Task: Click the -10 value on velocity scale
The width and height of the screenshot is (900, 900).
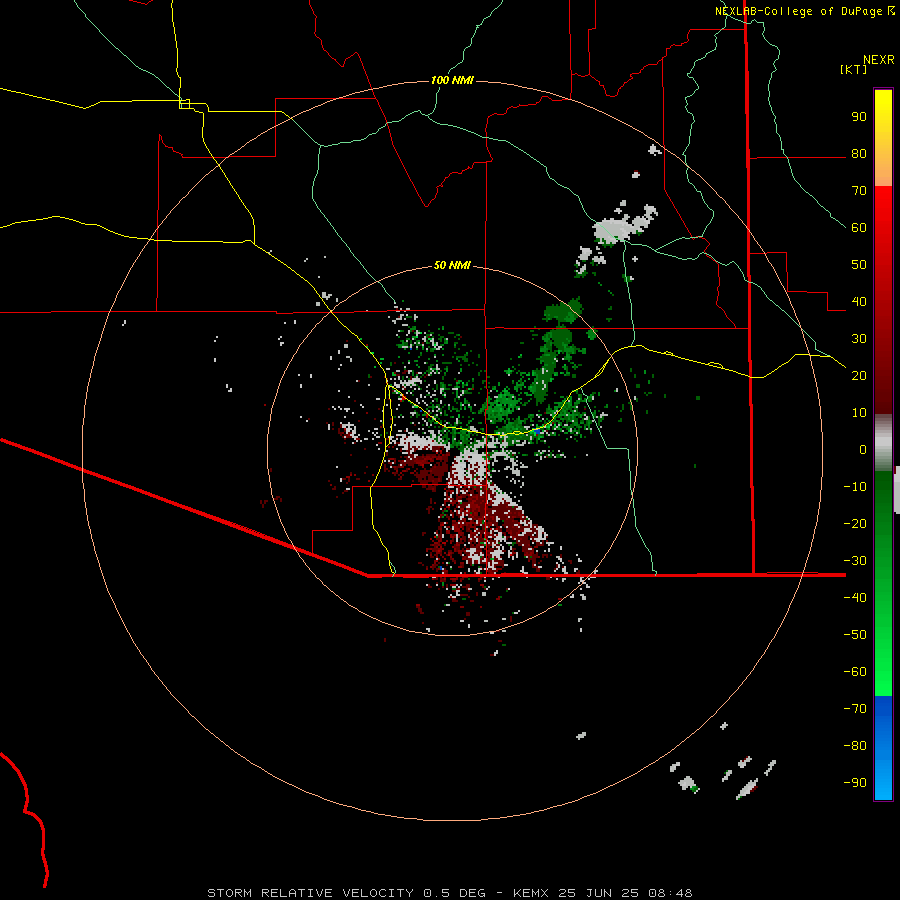Action: click(855, 487)
